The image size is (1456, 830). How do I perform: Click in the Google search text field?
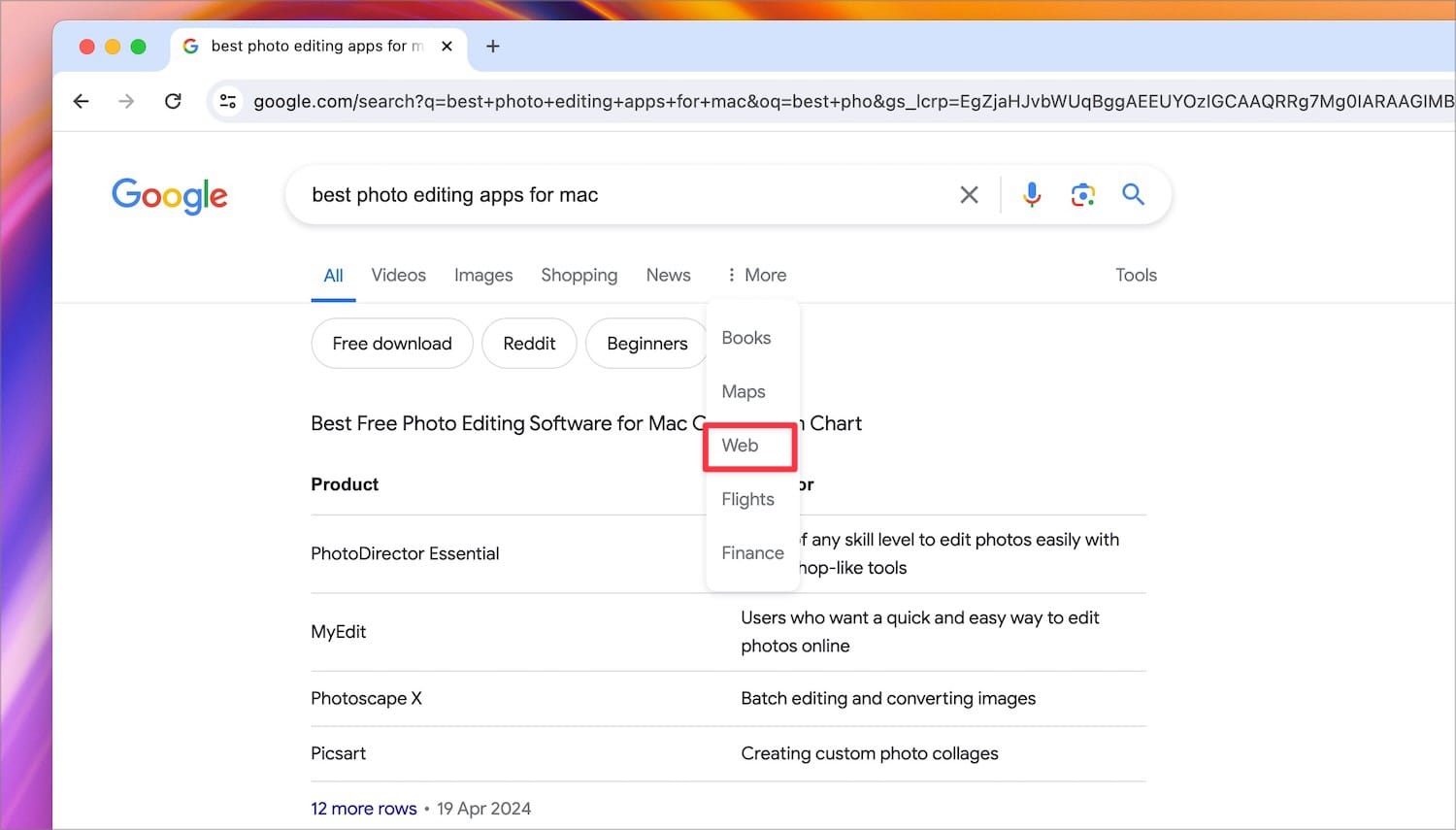tap(621, 195)
